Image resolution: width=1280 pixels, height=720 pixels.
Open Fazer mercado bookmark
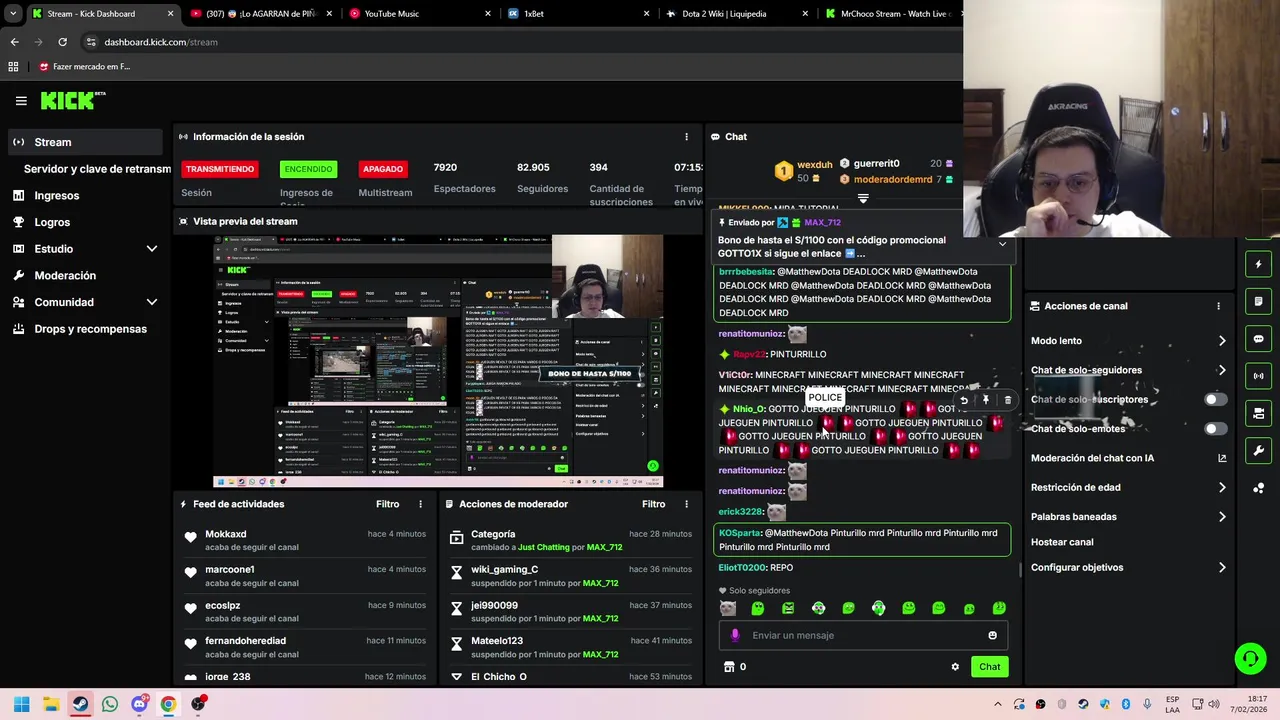click(85, 67)
